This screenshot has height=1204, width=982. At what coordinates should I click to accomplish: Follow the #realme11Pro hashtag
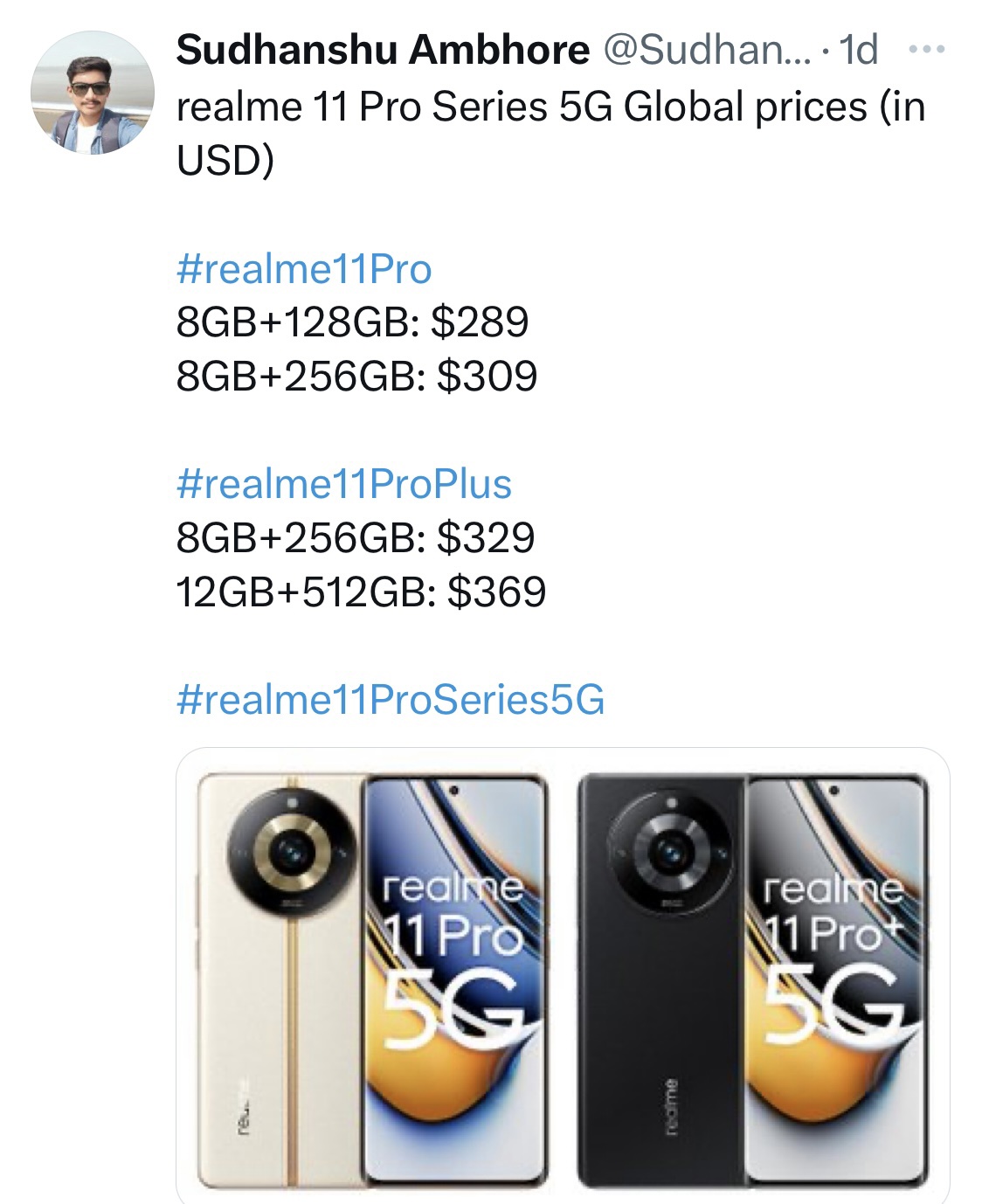coord(304,269)
